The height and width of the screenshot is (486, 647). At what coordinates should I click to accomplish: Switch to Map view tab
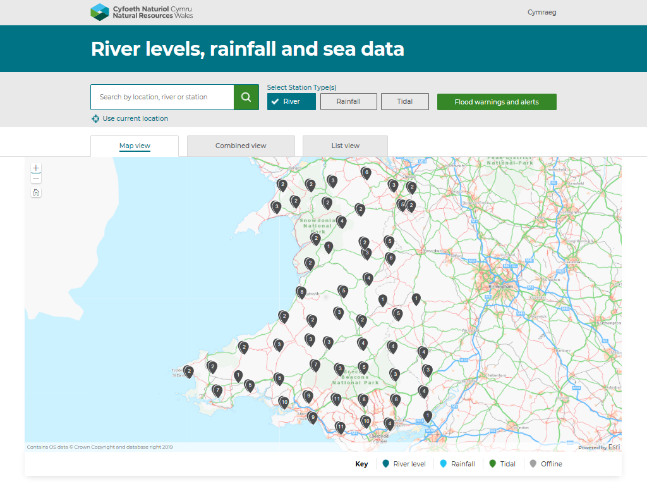(135, 146)
